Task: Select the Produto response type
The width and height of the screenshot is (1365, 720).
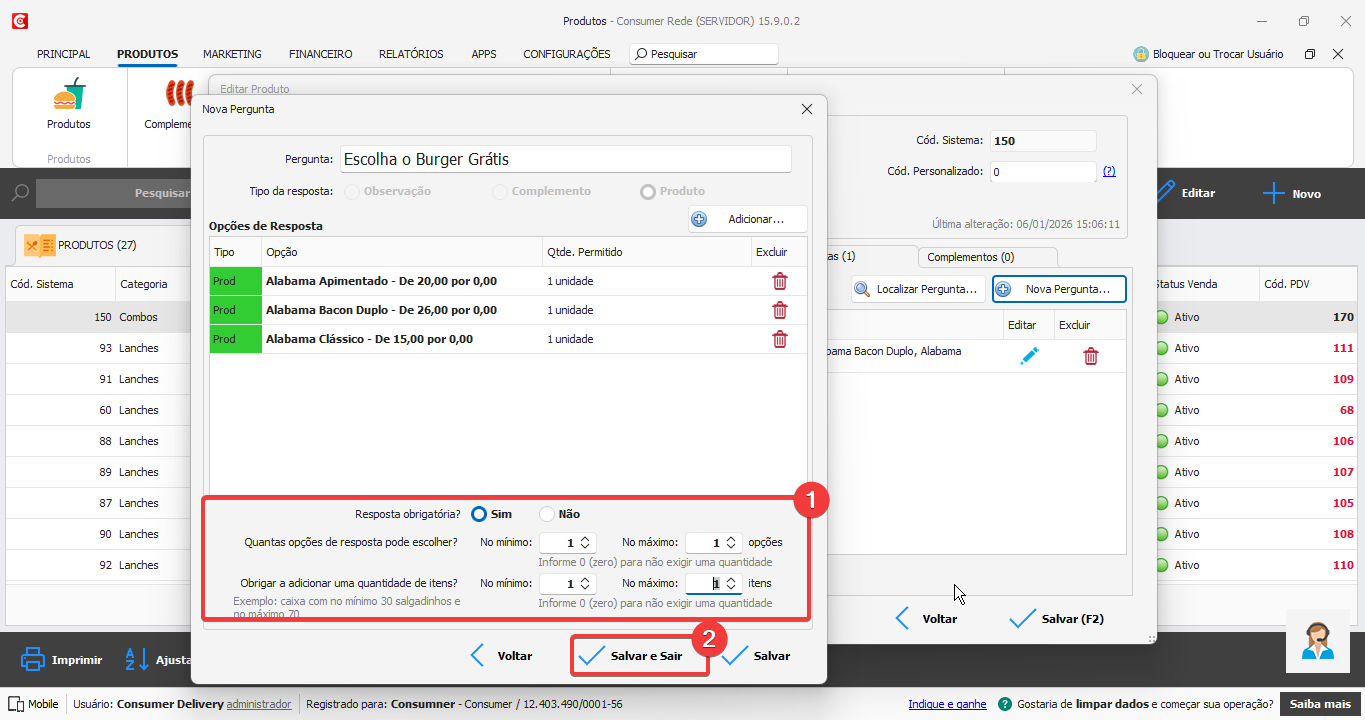Action: pos(648,191)
